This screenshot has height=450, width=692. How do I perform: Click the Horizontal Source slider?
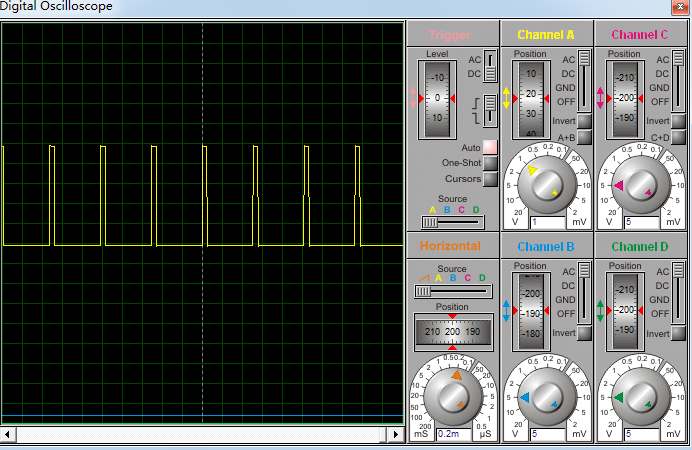(x=423, y=291)
